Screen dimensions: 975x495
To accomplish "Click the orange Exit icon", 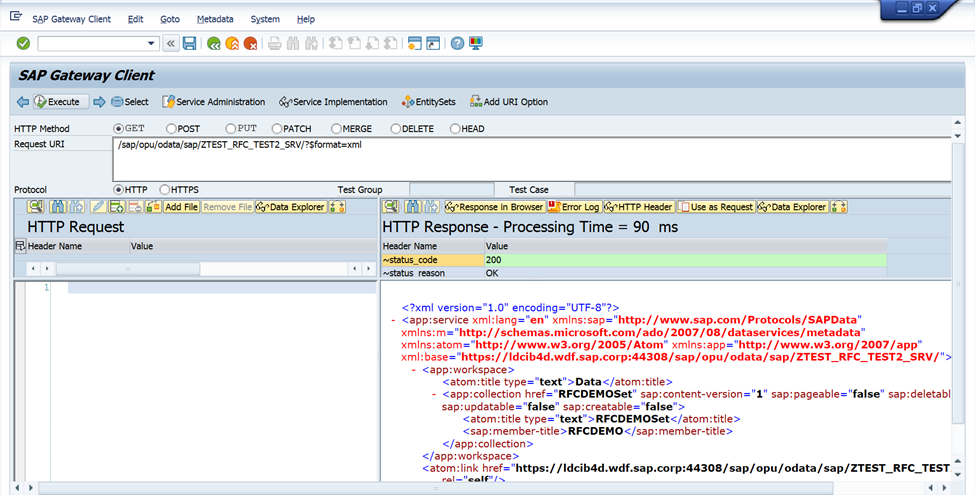I will pyautogui.click(x=232, y=44).
